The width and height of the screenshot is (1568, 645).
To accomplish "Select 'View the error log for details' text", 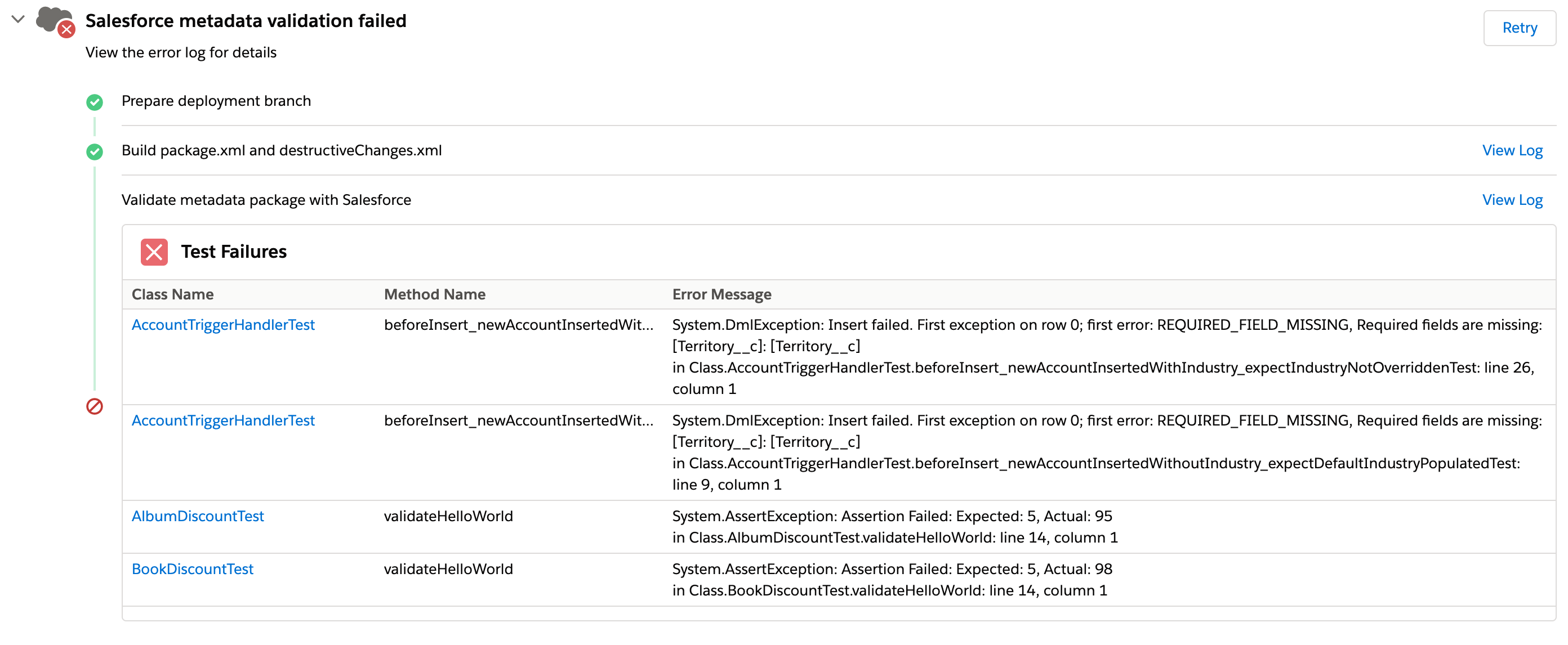I will click(x=181, y=52).
